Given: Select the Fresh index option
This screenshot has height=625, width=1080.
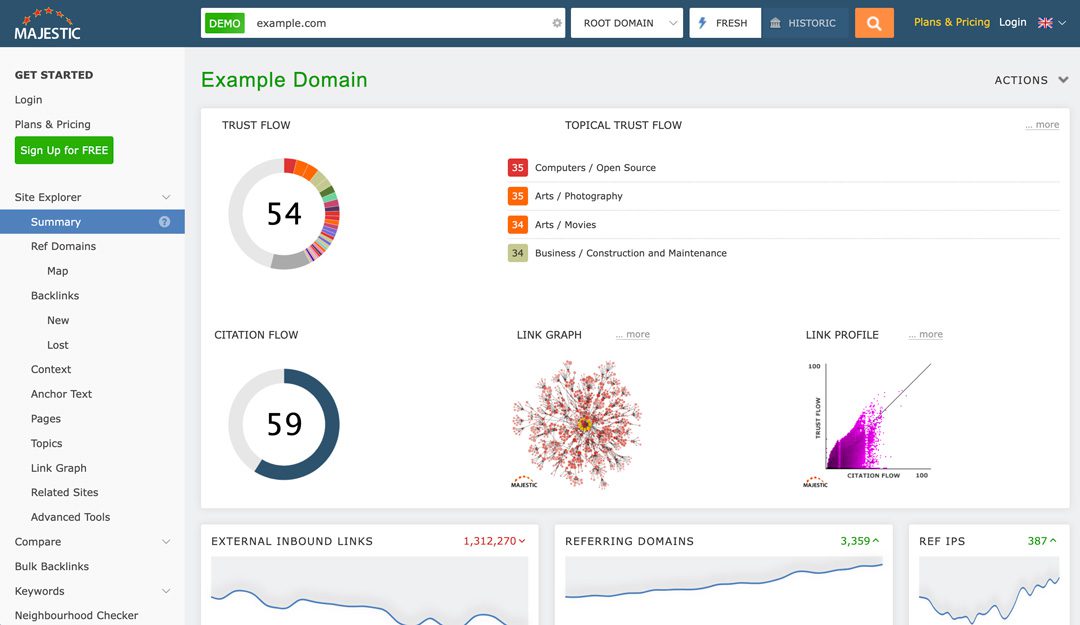Looking at the screenshot, I should tap(725, 23).
